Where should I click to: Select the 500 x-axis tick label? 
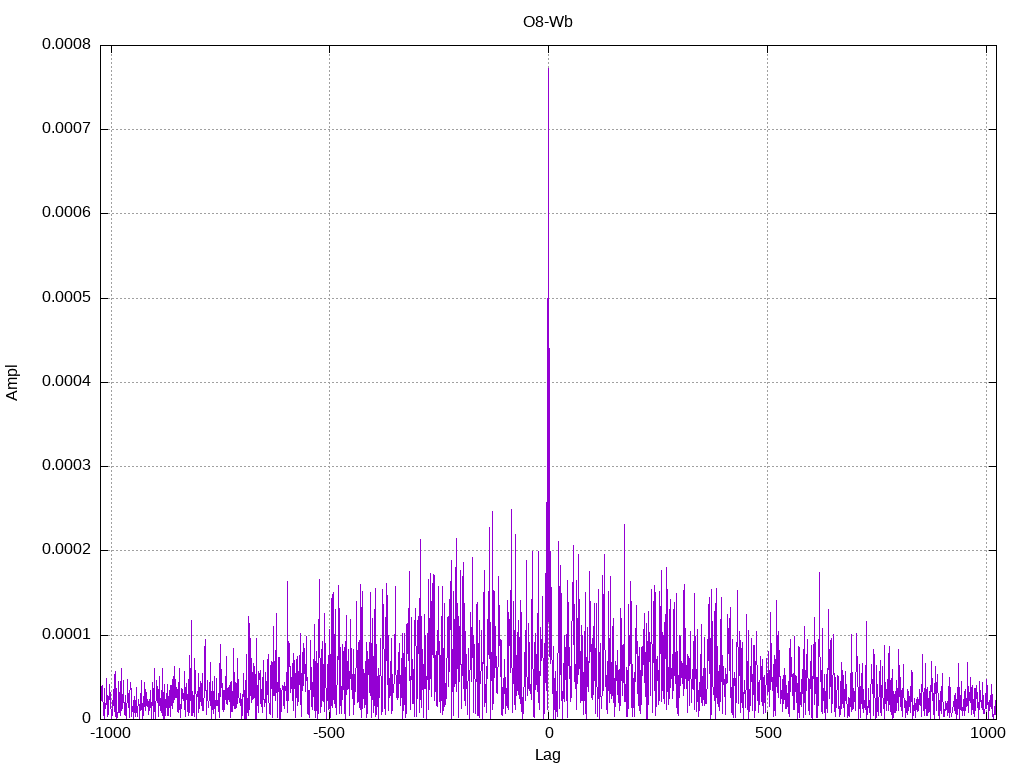pos(767,733)
